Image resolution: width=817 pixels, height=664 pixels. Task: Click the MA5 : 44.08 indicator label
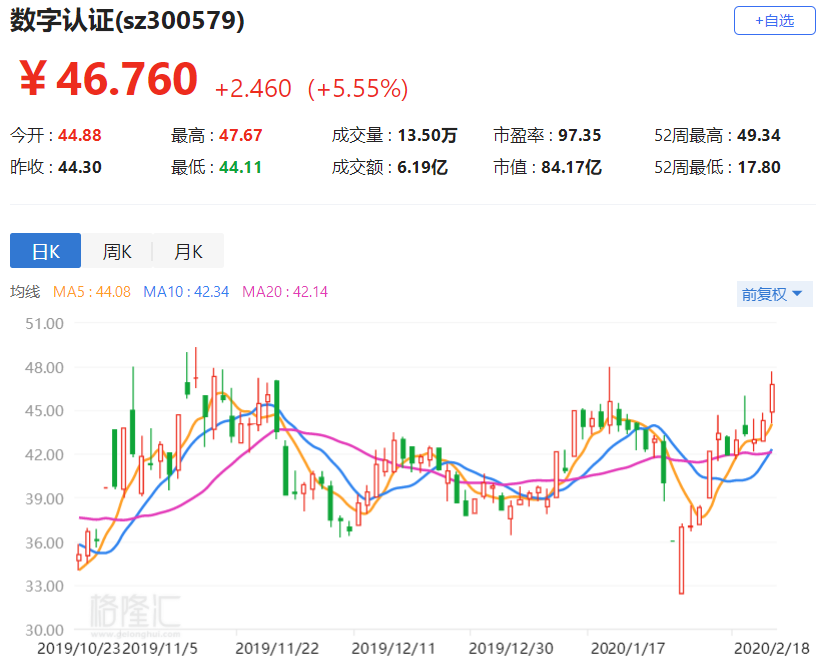pos(92,292)
